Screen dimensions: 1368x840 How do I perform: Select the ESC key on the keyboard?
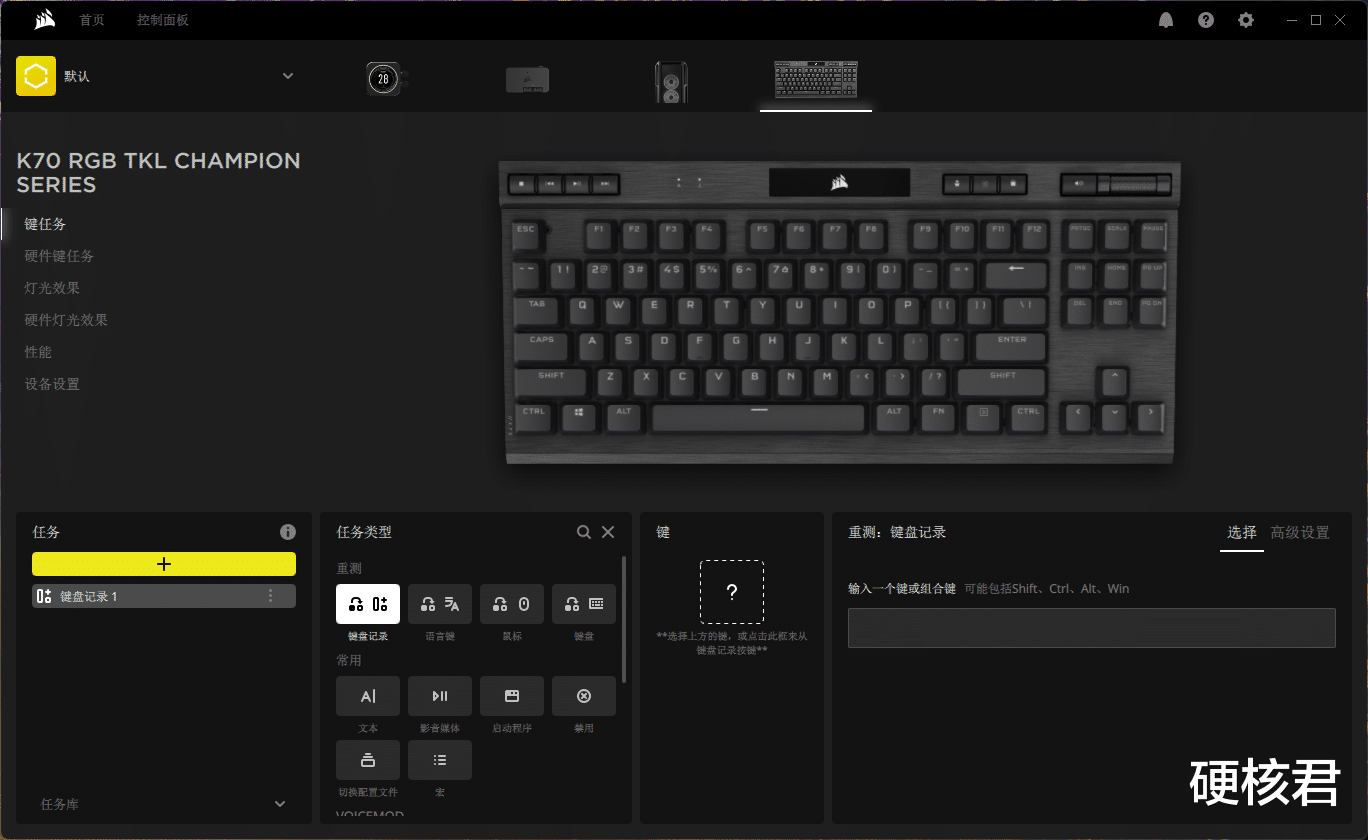526,236
